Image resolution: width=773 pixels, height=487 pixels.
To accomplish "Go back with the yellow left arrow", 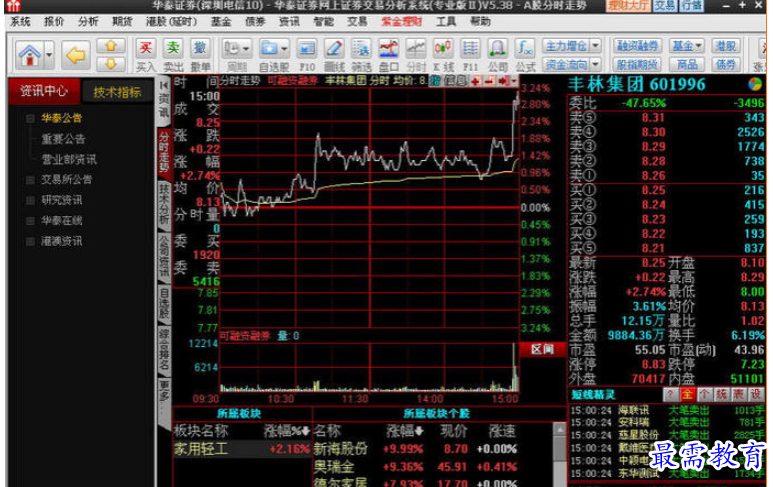I will (75, 55).
